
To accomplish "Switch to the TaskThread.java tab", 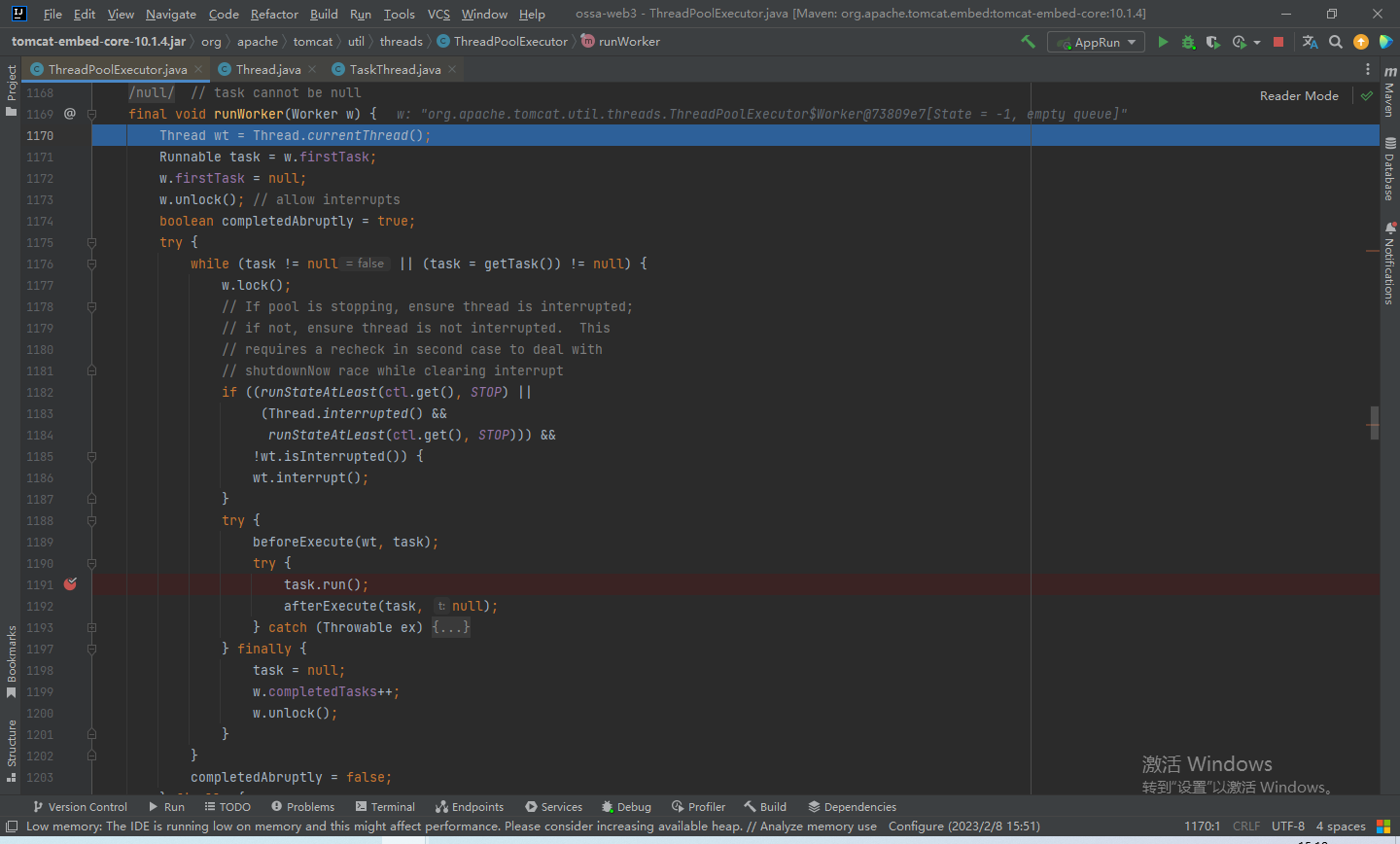I will (395, 69).
